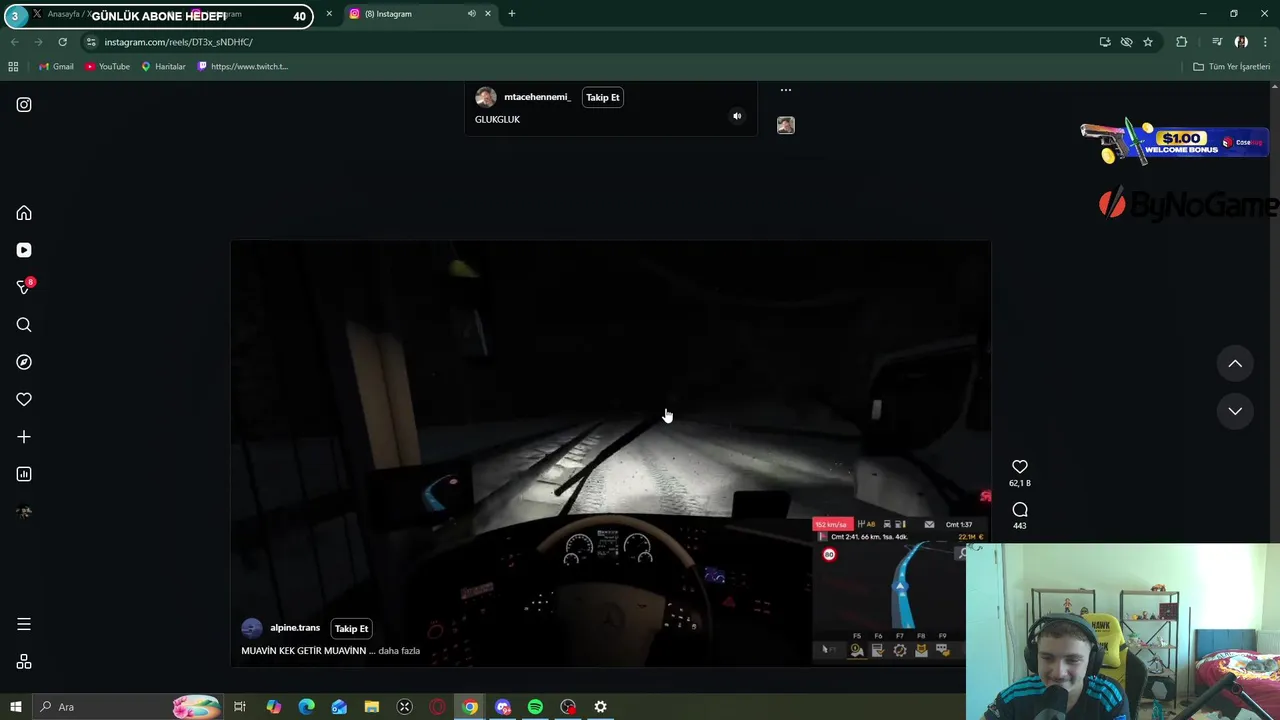Open alpine.trans profile avatar
Viewport: 1280px width, 720px height.
pos(251,628)
